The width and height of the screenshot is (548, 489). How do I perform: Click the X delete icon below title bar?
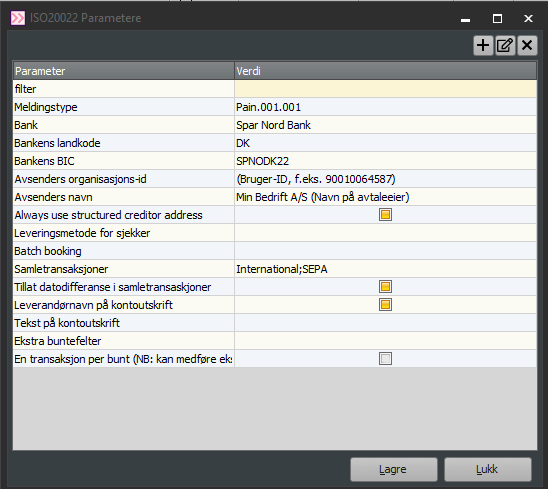click(527, 45)
